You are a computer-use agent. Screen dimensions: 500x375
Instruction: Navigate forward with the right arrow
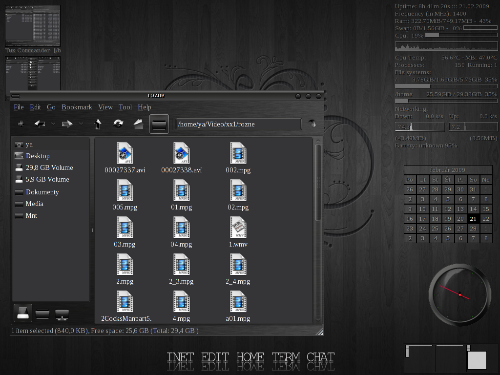(67, 124)
